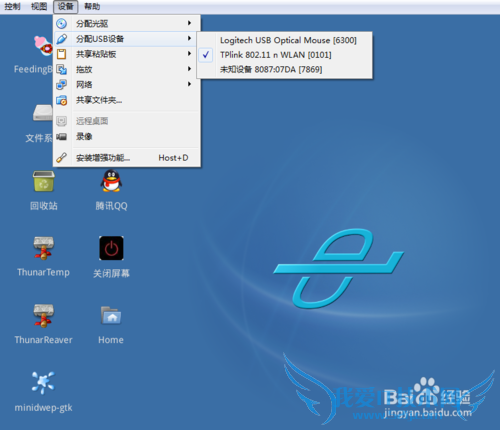Open the 控制 menu
The image size is (500, 430).
click(x=12, y=6)
